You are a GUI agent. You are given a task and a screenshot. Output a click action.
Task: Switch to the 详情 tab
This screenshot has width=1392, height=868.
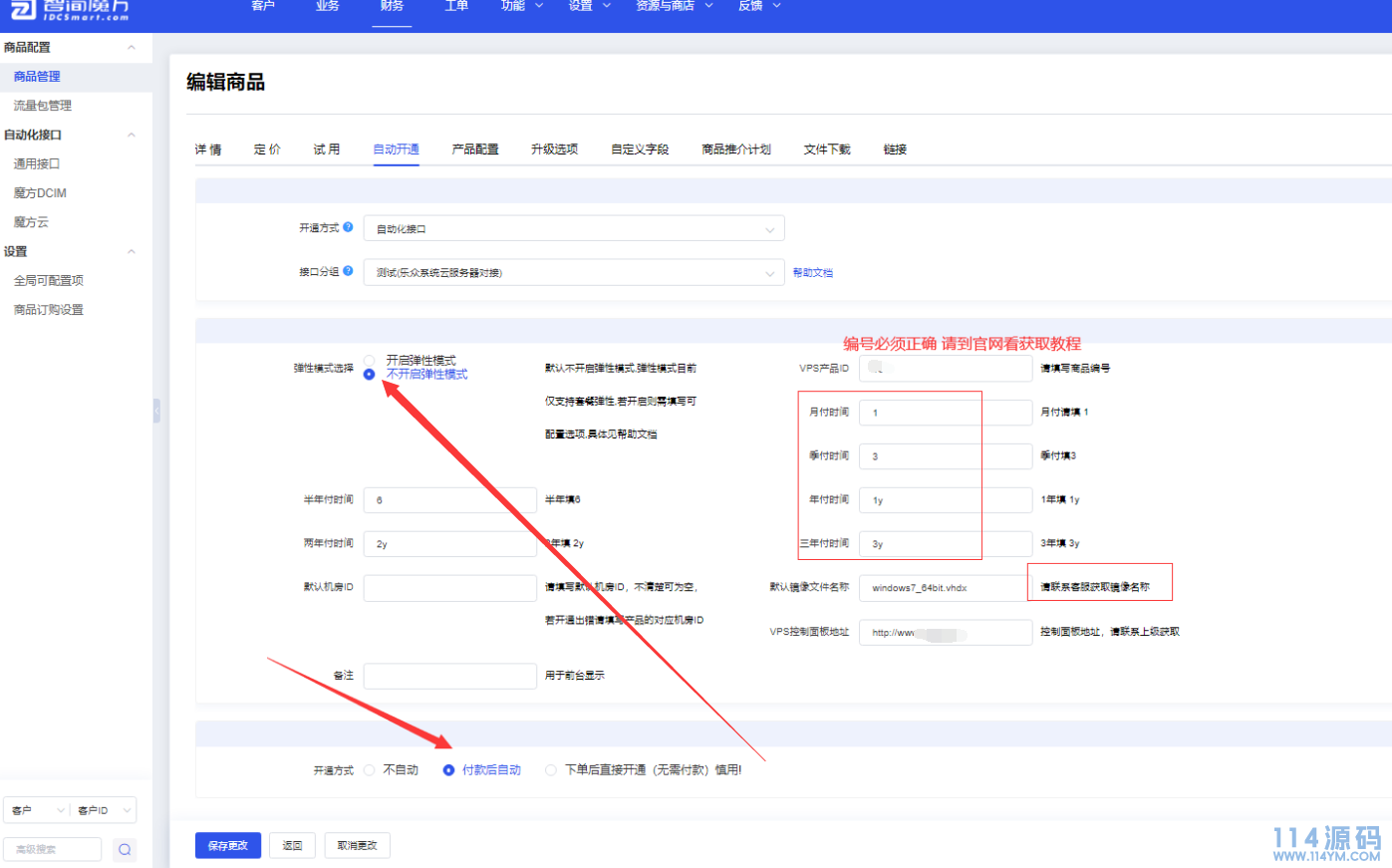(208, 149)
